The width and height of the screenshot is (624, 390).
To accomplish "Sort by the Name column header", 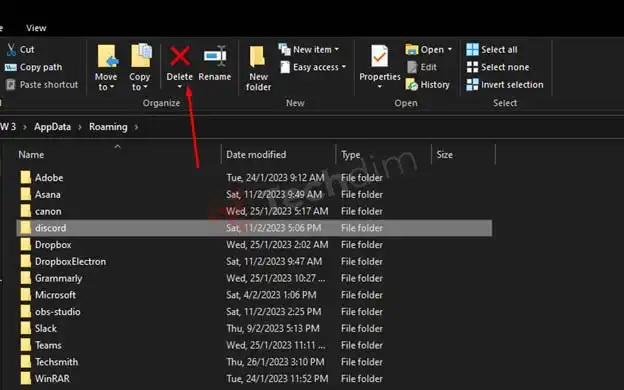I will (31, 154).
